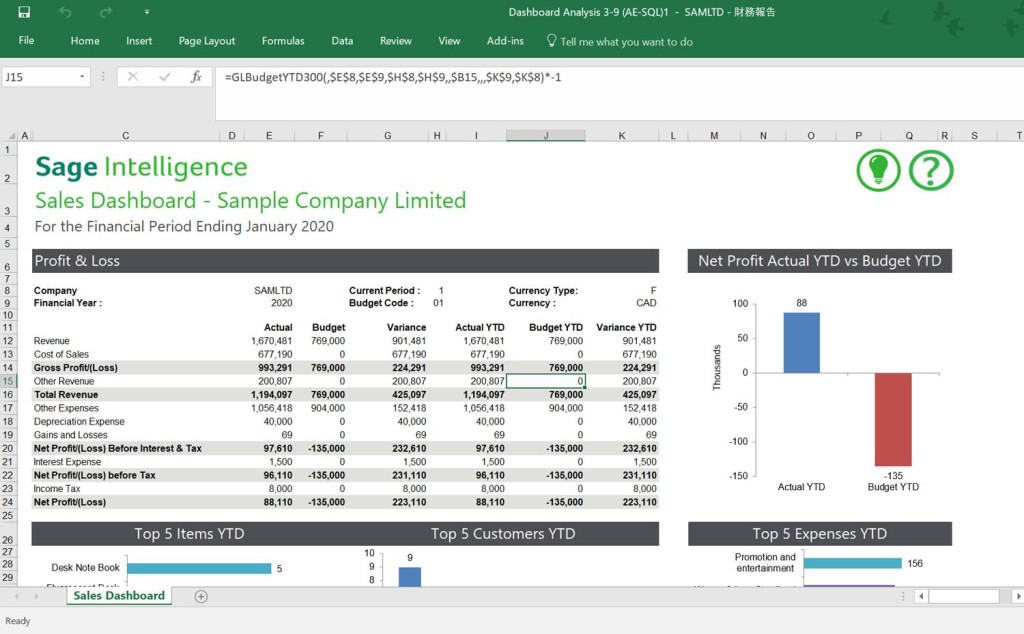Open the Data tab

click(x=342, y=40)
